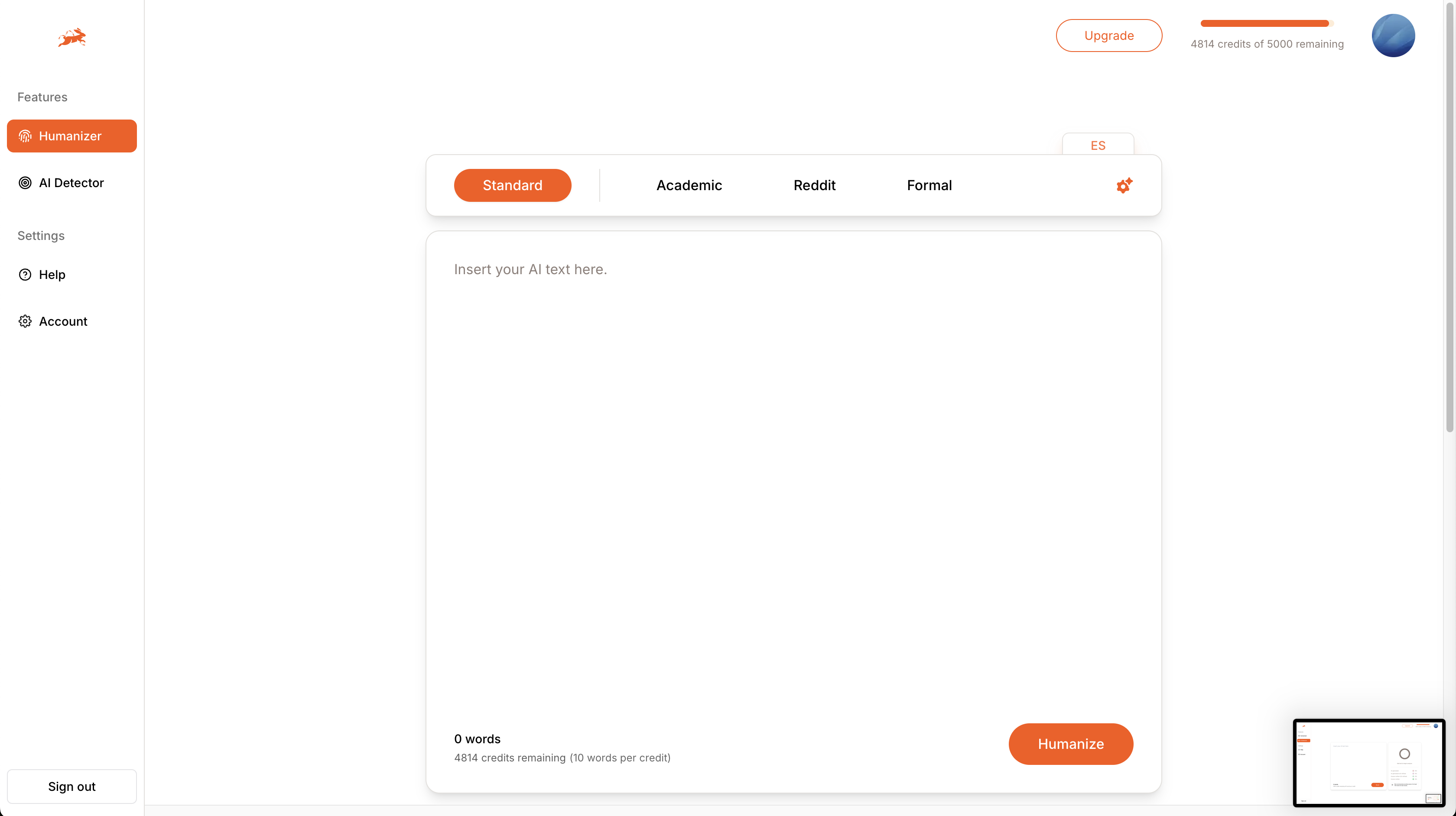Open AI Detector in the sidebar

pos(71,183)
